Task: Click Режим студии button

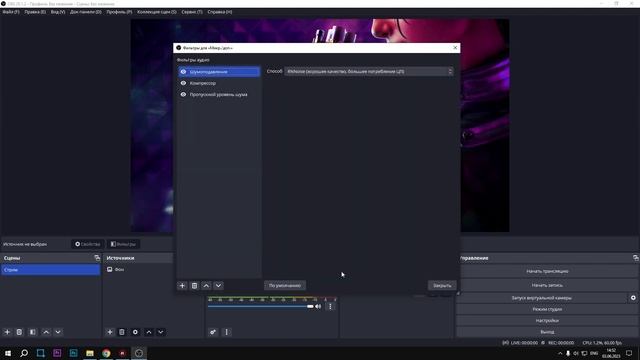Action: point(547,309)
